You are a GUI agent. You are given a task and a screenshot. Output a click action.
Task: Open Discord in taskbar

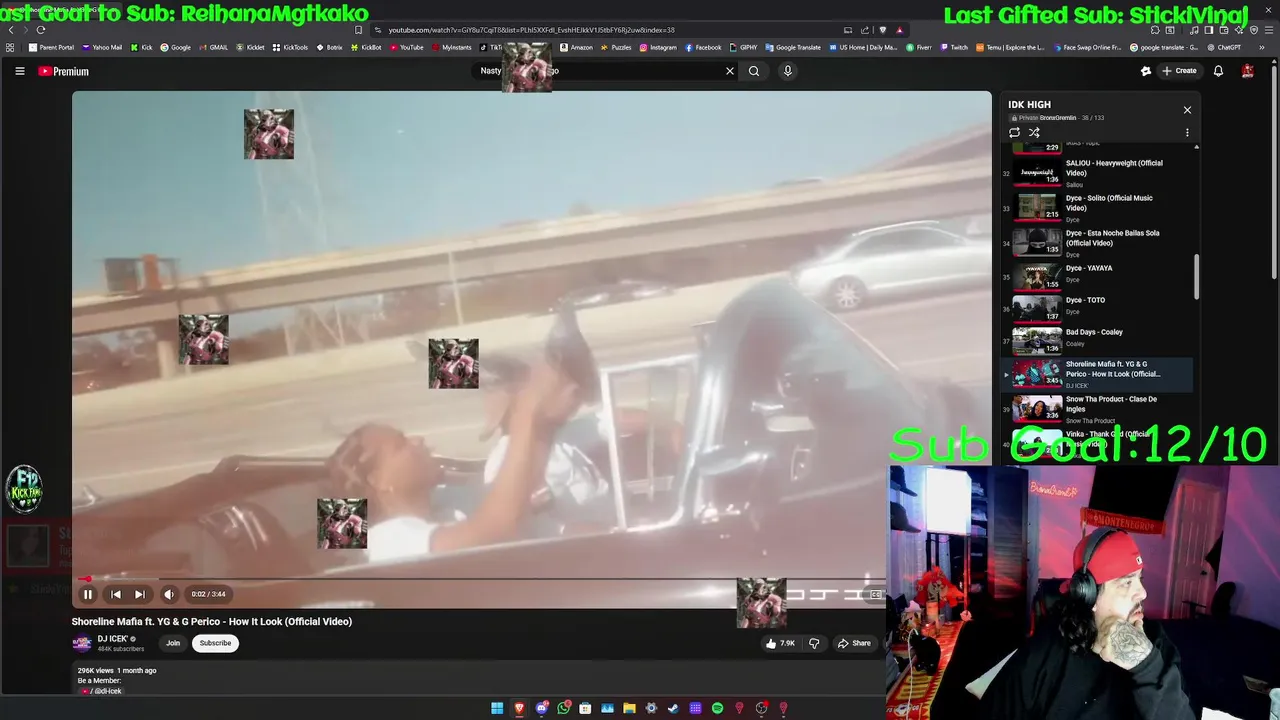541,708
